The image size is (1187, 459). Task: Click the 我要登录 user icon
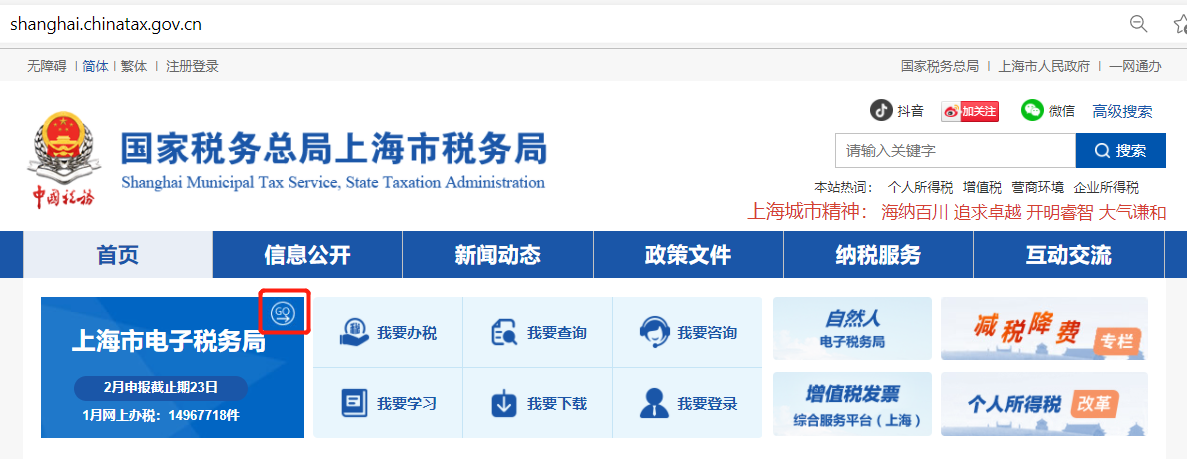[654, 403]
